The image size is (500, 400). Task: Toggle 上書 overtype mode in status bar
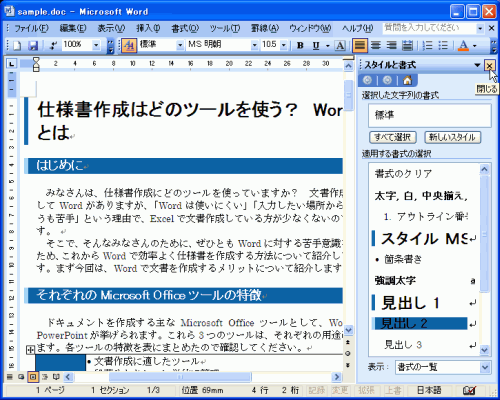[393, 390]
